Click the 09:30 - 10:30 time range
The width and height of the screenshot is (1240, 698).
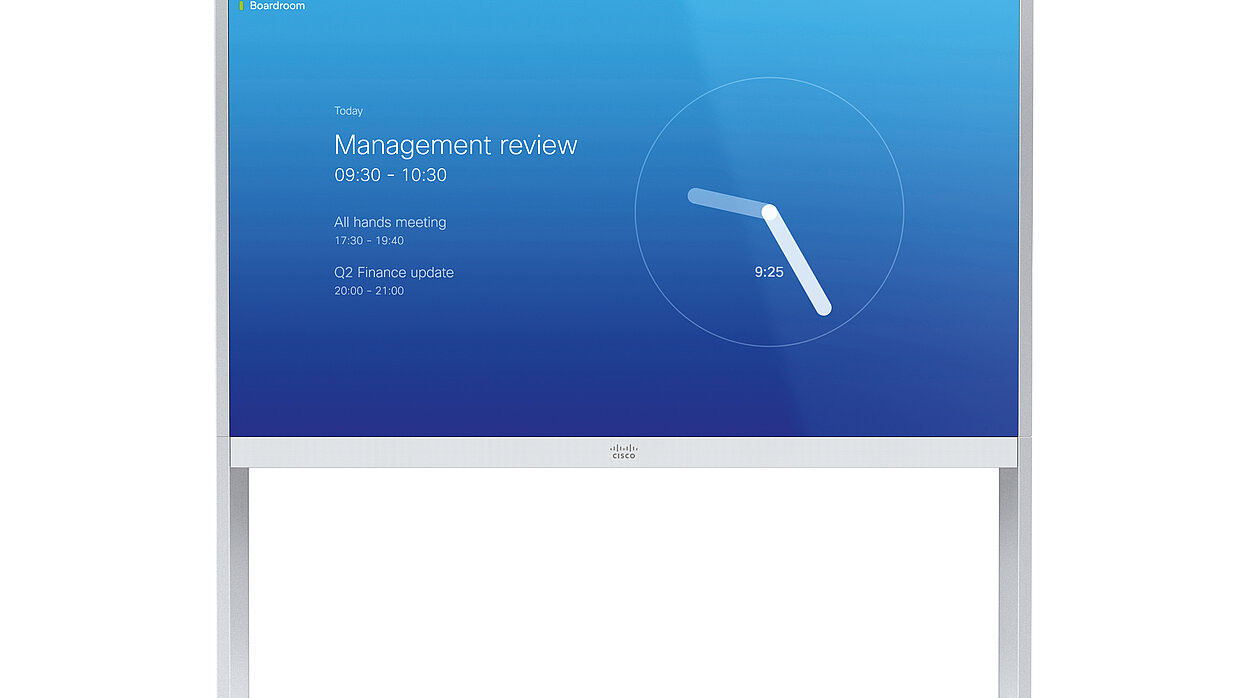tap(390, 175)
